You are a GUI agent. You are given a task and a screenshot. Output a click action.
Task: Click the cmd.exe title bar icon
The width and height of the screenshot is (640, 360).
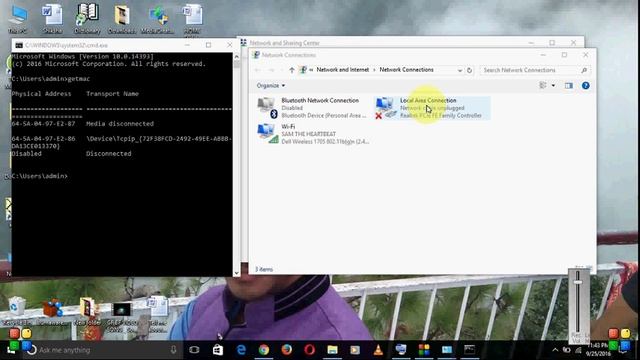[19, 45]
